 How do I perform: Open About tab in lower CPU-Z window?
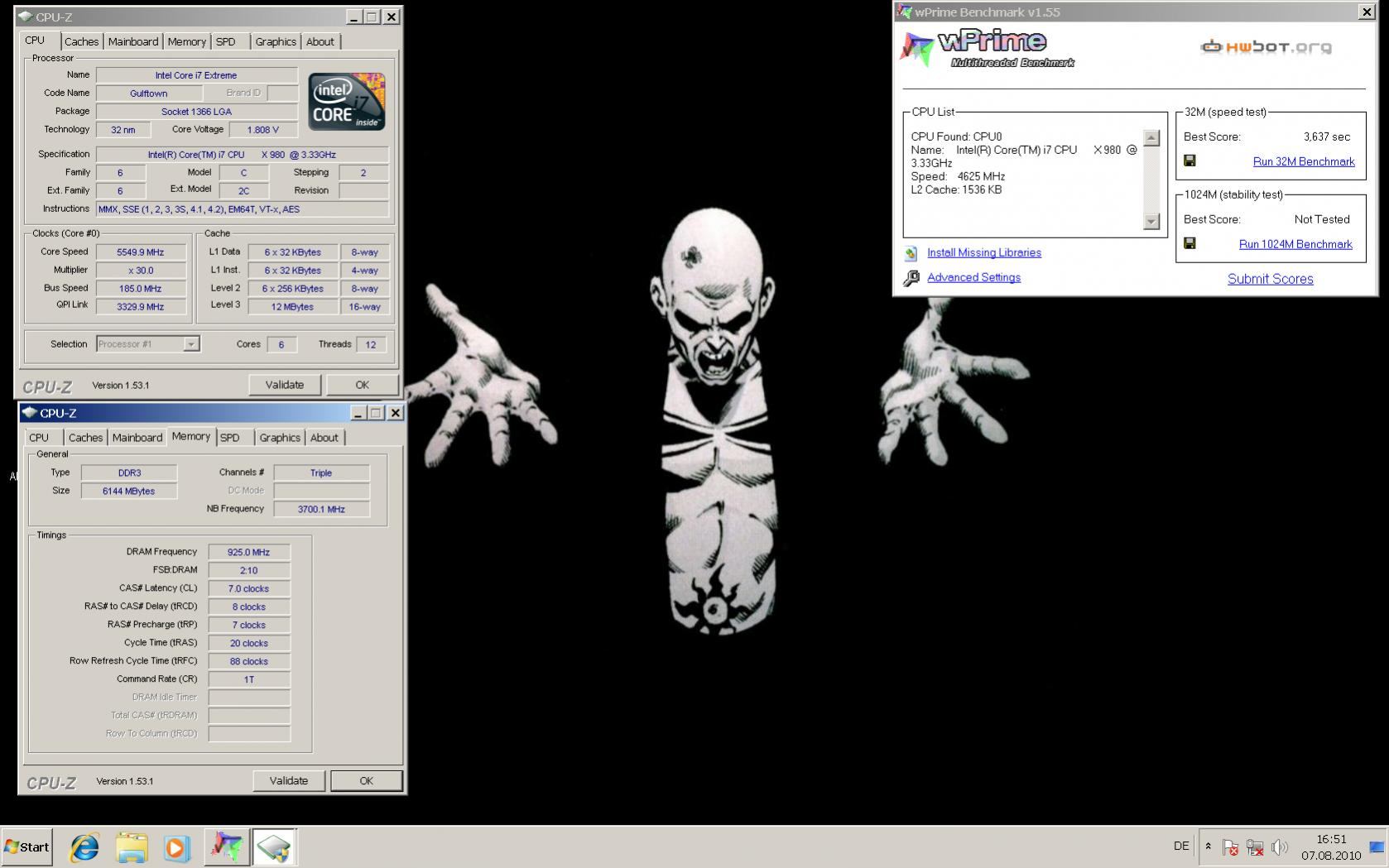pos(324,438)
